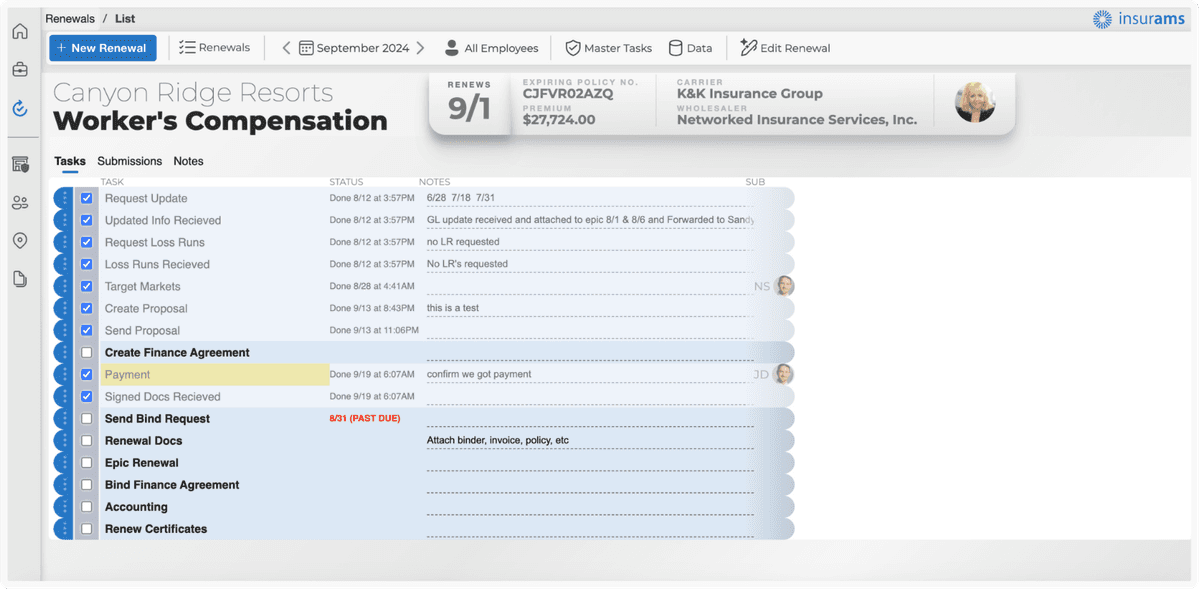The width and height of the screenshot is (1200, 590).
Task: Switch to Notes tab
Action: pyautogui.click(x=188, y=161)
